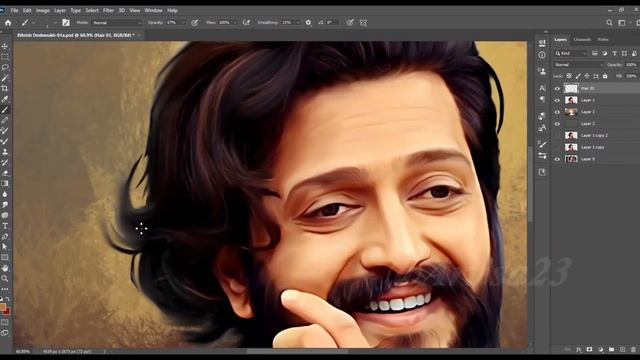Select the Clone Stamp tool

click(x=5, y=152)
